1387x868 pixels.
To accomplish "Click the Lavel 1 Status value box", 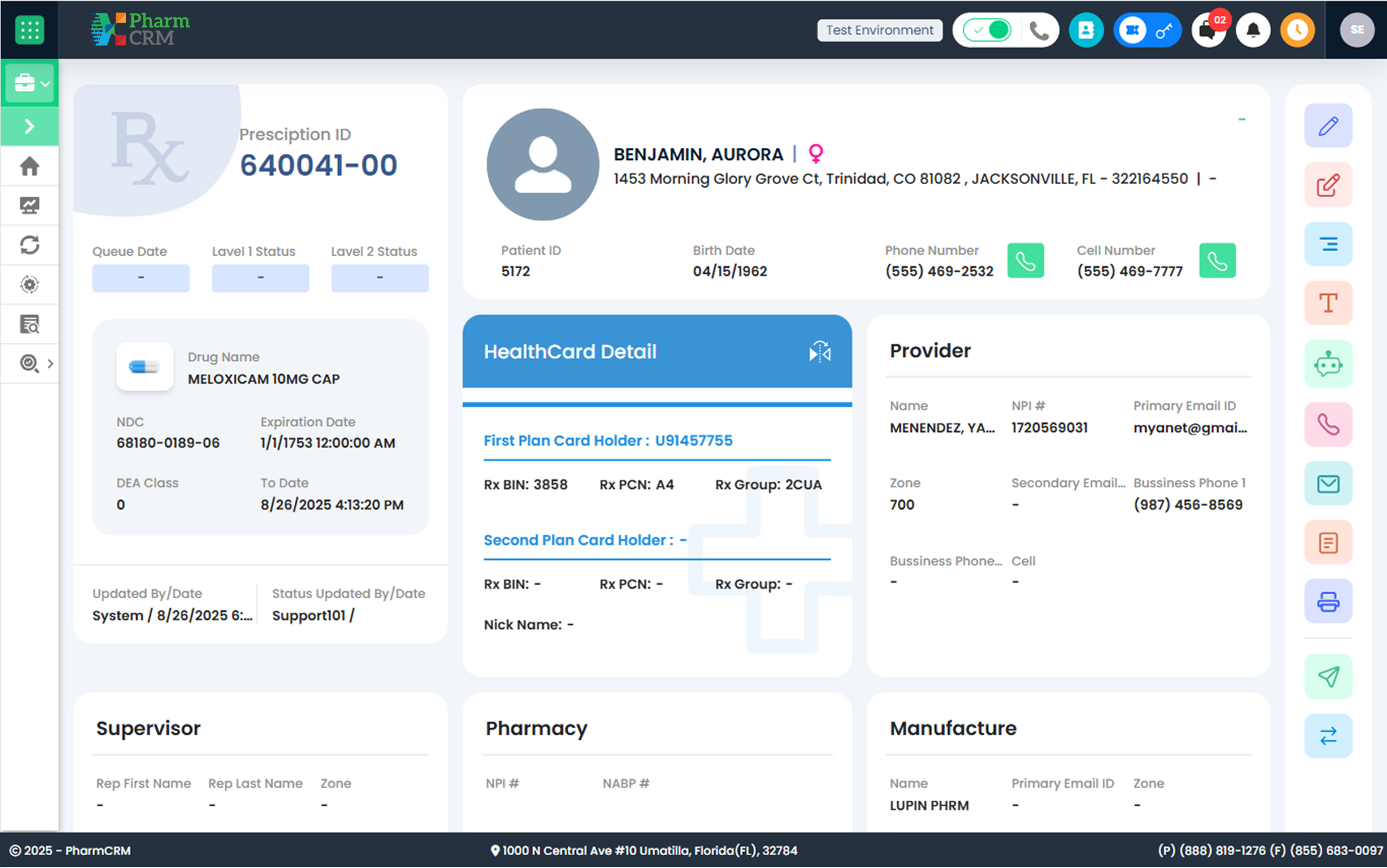I will click(x=260, y=278).
